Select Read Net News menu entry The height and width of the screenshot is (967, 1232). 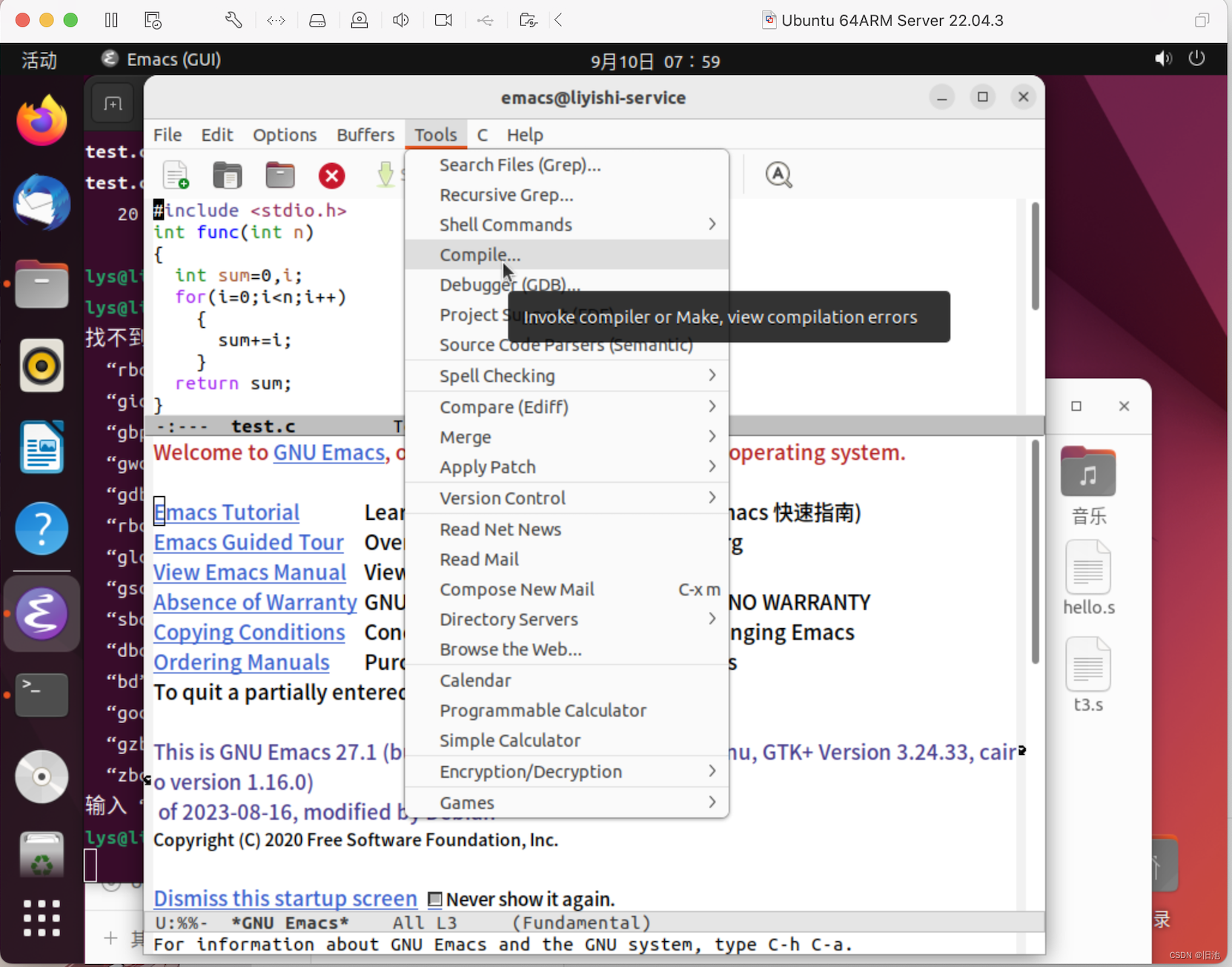click(x=567, y=529)
